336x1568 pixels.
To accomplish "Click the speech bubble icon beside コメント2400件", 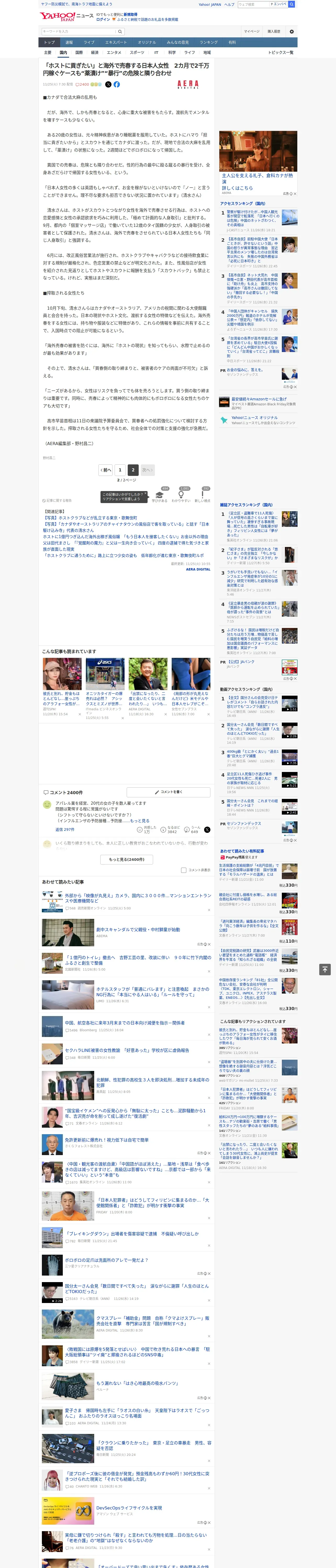I will pyautogui.click(x=46, y=793).
